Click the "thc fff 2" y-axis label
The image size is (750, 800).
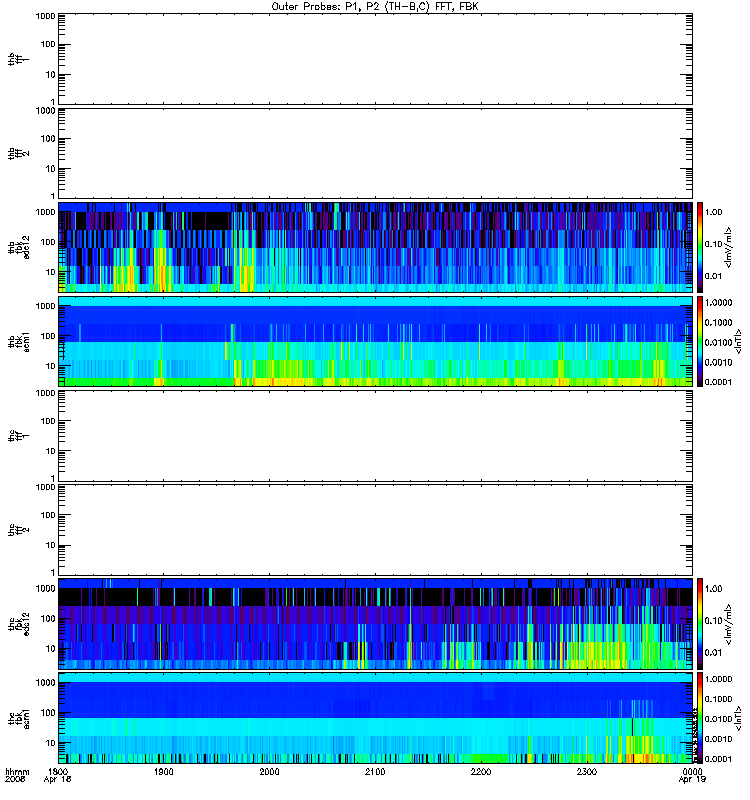coord(18,530)
